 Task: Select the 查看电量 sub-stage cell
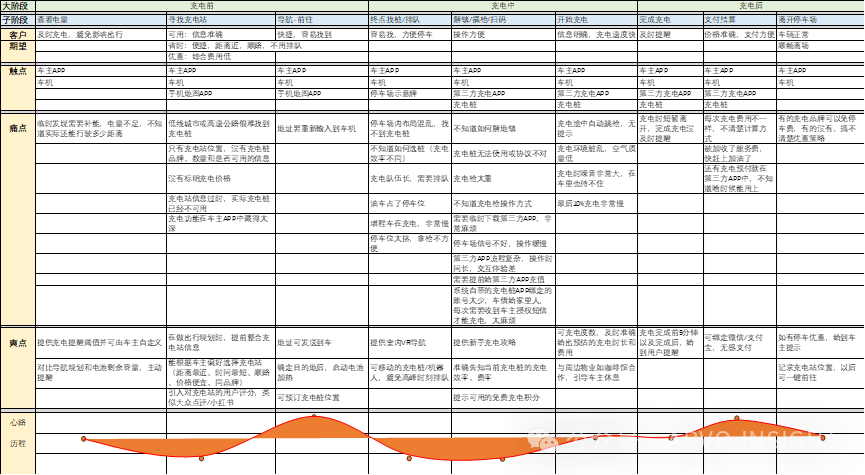pyautogui.click(x=100, y=19)
